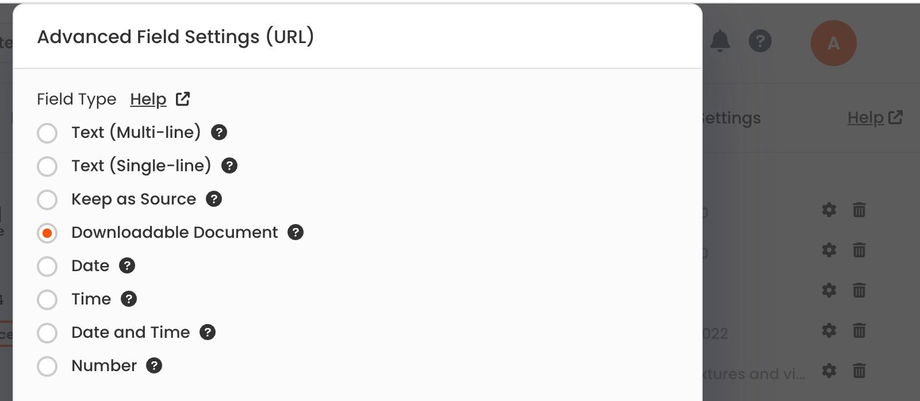
Task: Click help icon beside Number option
Action: point(154,366)
